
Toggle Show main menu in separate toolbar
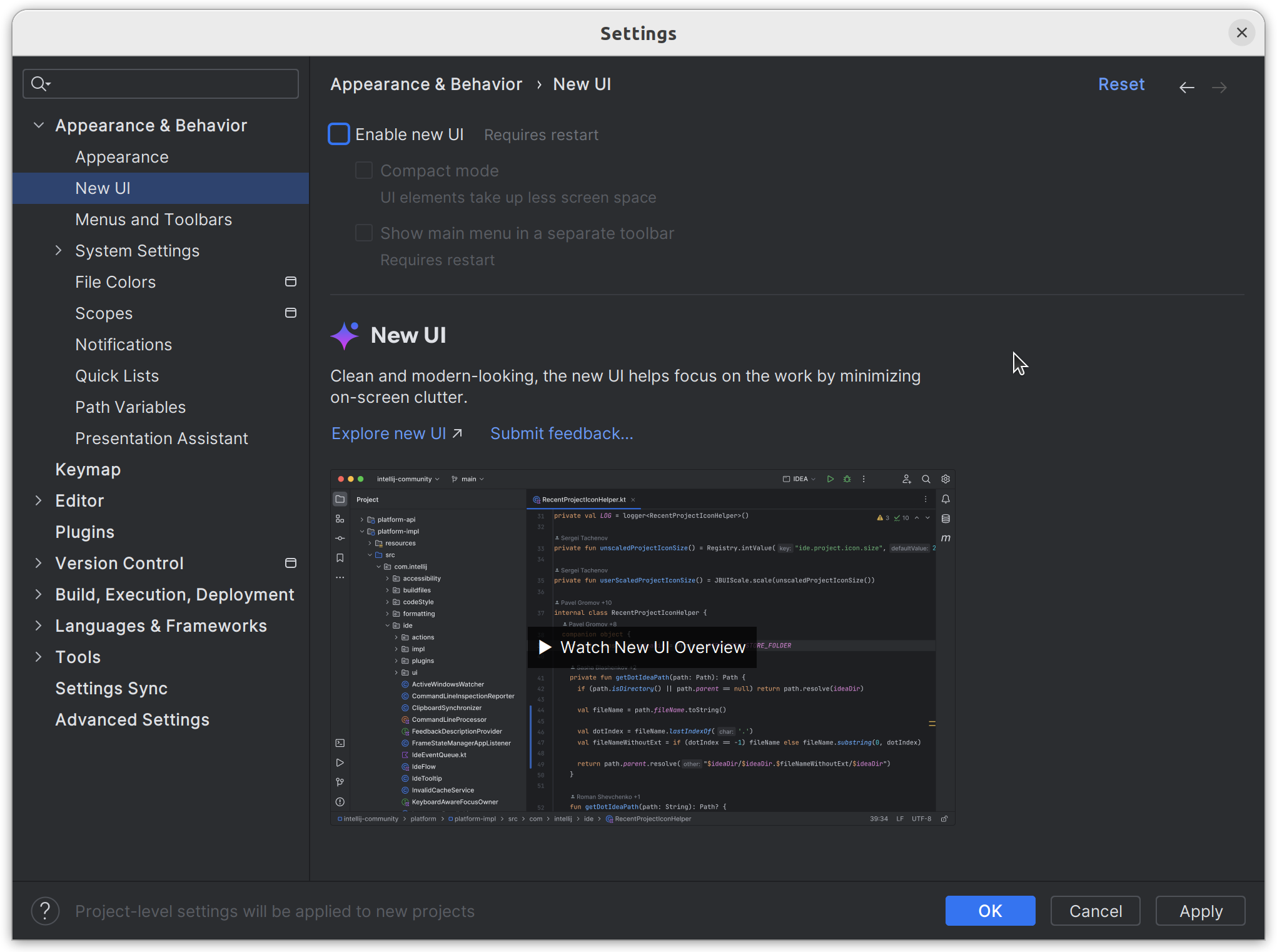pyautogui.click(x=364, y=233)
